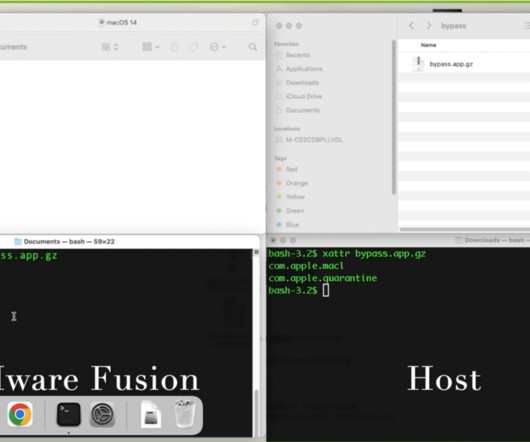Select the Green tag in sidebar
The width and height of the screenshot is (530, 442).
point(294,211)
